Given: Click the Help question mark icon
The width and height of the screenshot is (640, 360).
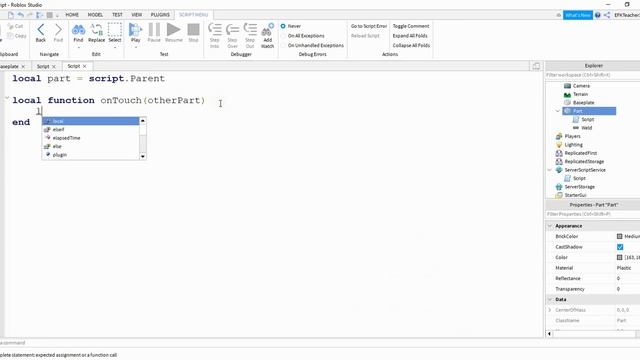Looking at the screenshot, I should (x=598, y=15).
